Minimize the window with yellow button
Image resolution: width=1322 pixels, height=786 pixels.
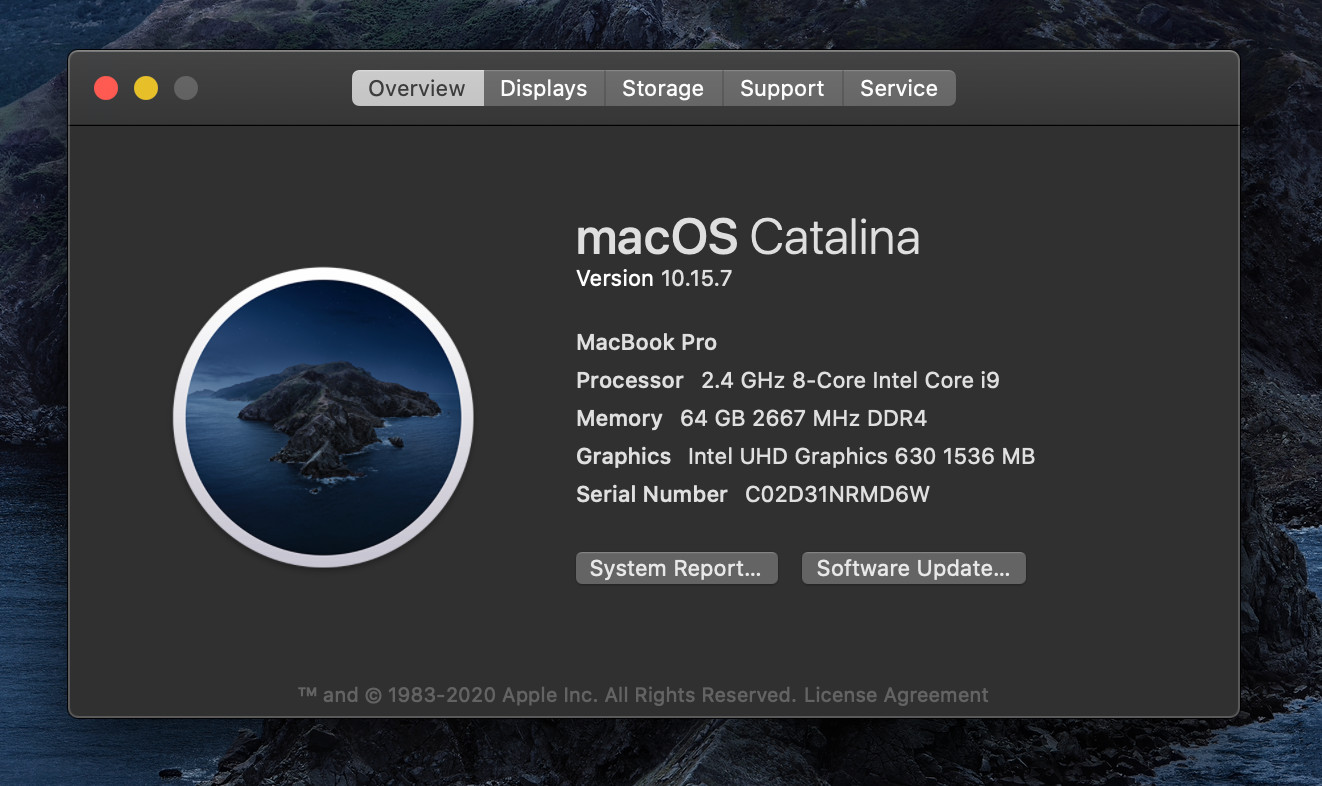tap(146, 88)
